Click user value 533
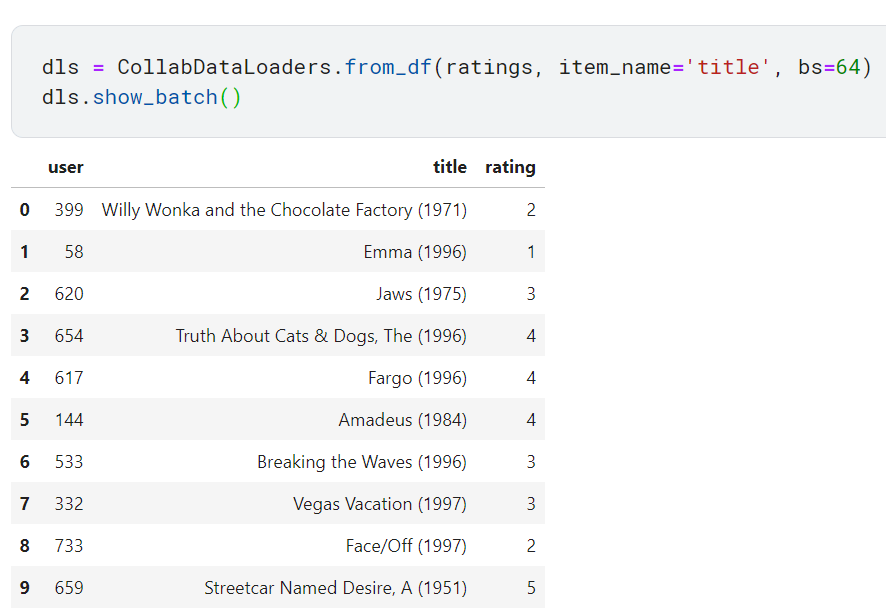The height and width of the screenshot is (613, 886). point(69,462)
